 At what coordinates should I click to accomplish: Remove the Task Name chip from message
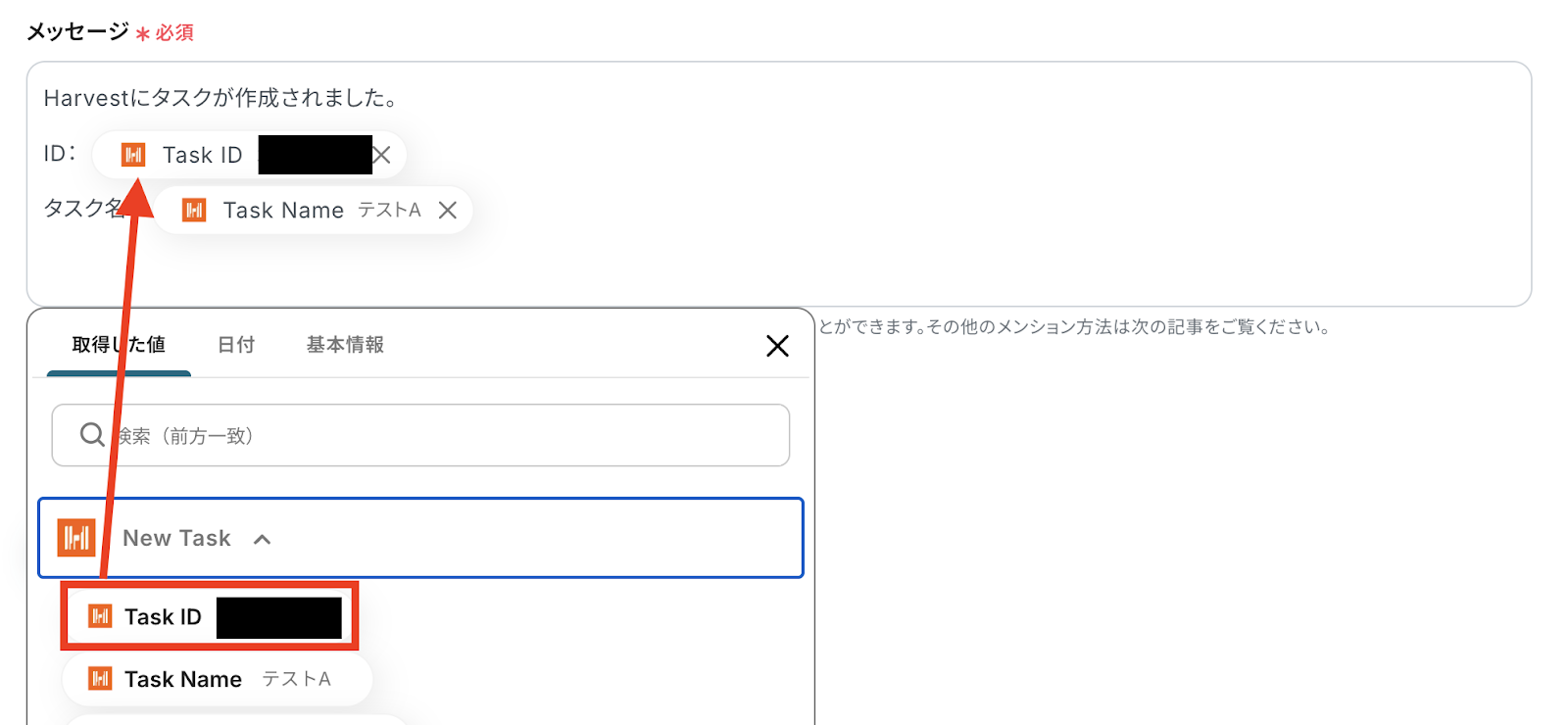(x=448, y=211)
